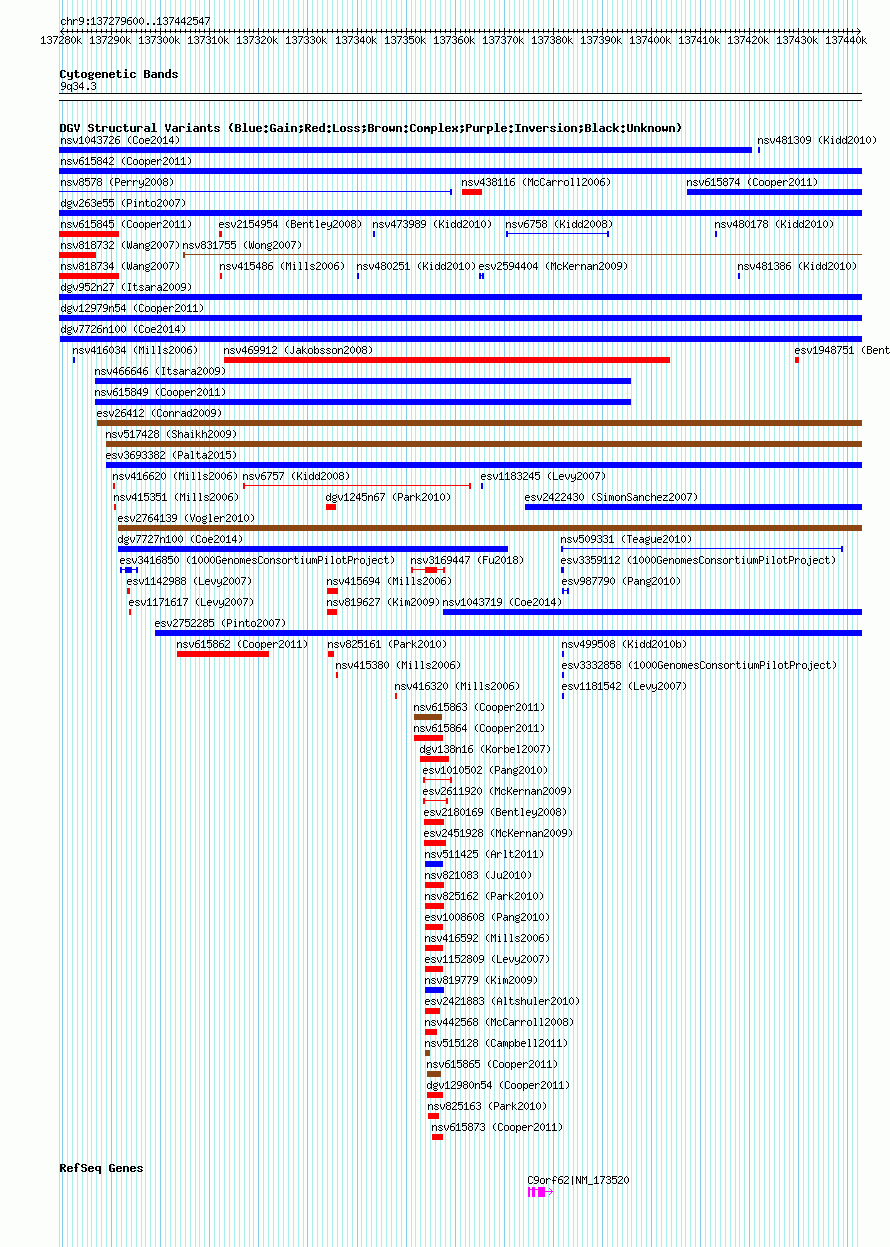Click nsv511425 (Arlt2011) blue gain bar
The image size is (890, 1247).
coord(434,864)
